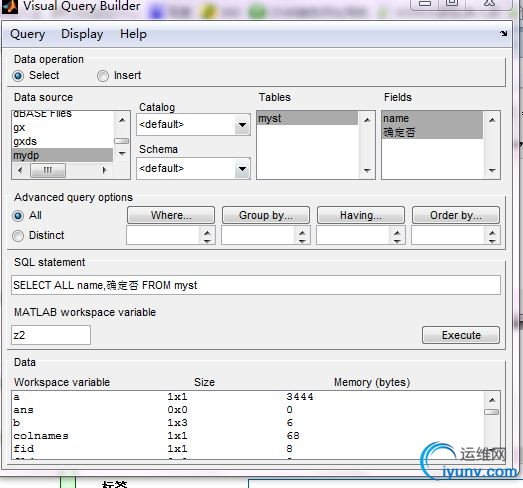Image resolution: width=523 pixels, height=488 pixels.
Task: Select workspace variable b row
Action: [x=247, y=423]
